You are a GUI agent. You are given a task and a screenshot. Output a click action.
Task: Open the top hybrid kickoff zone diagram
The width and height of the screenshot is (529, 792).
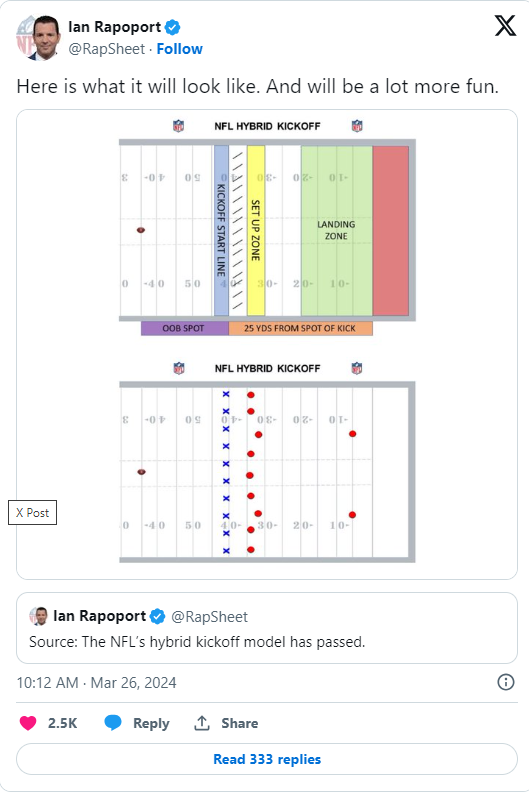click(267, 228)
